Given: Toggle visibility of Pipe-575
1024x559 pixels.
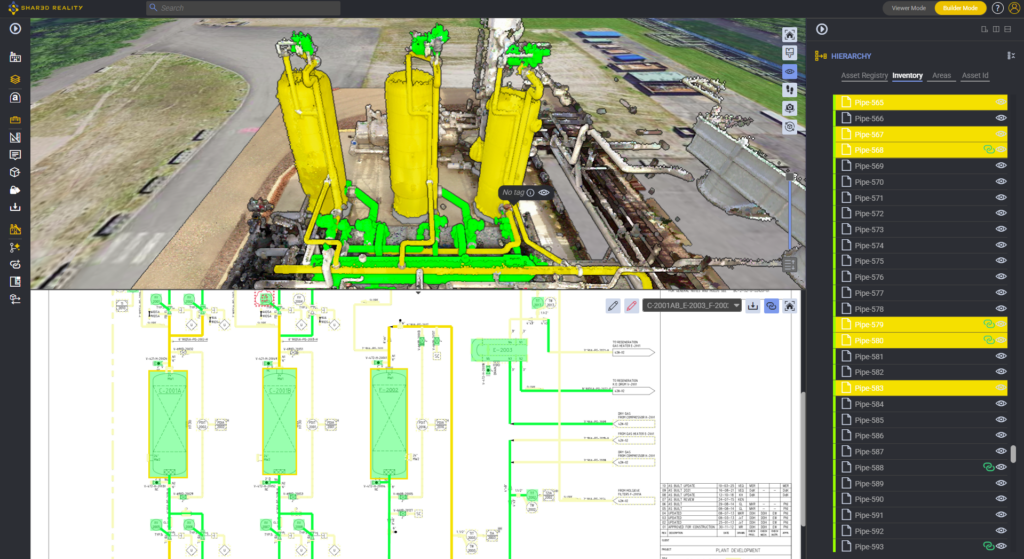Looking at the screenshot, I should pos(1000,261).
